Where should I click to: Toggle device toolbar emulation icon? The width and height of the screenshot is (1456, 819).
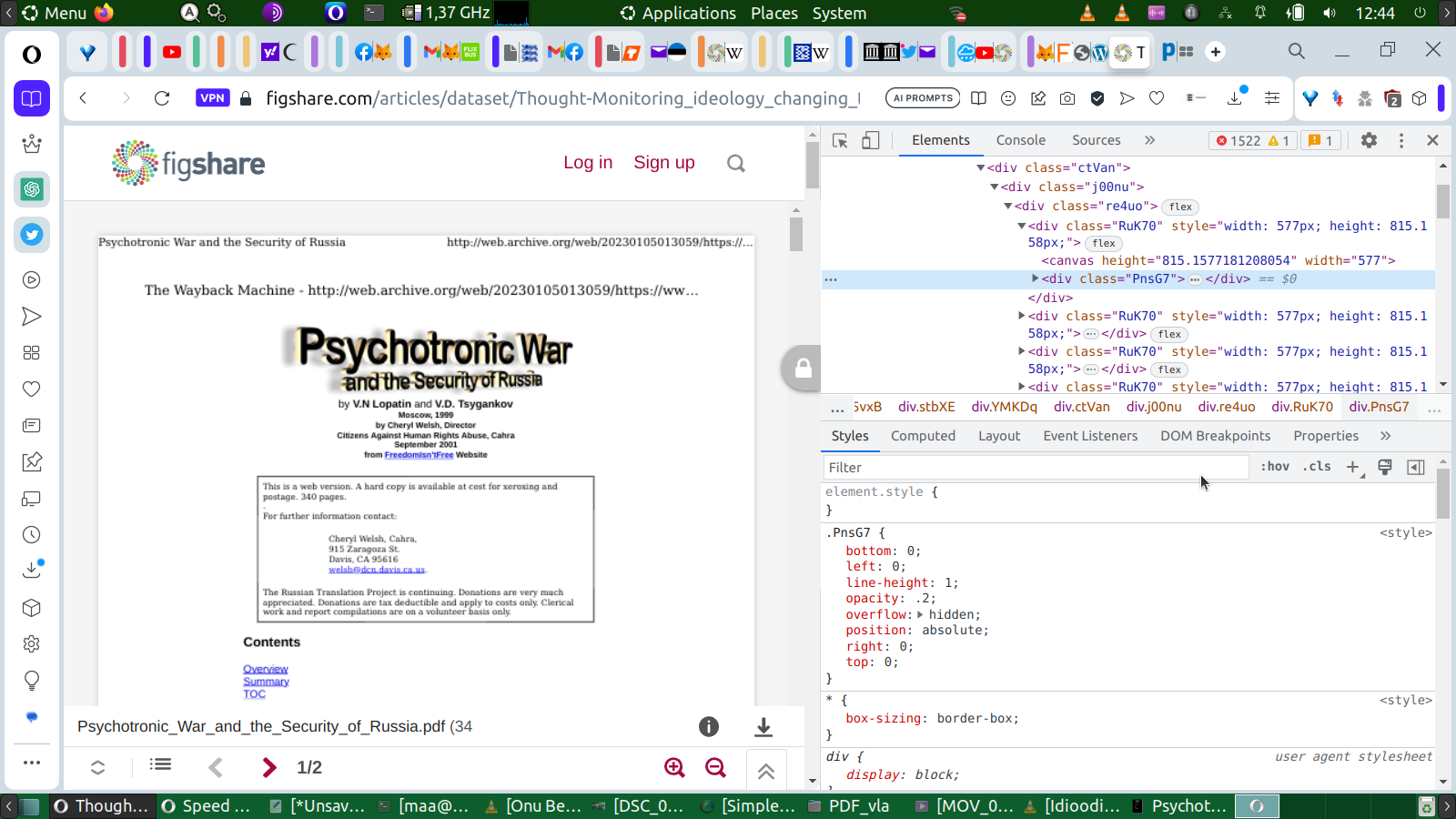point(871,140)
